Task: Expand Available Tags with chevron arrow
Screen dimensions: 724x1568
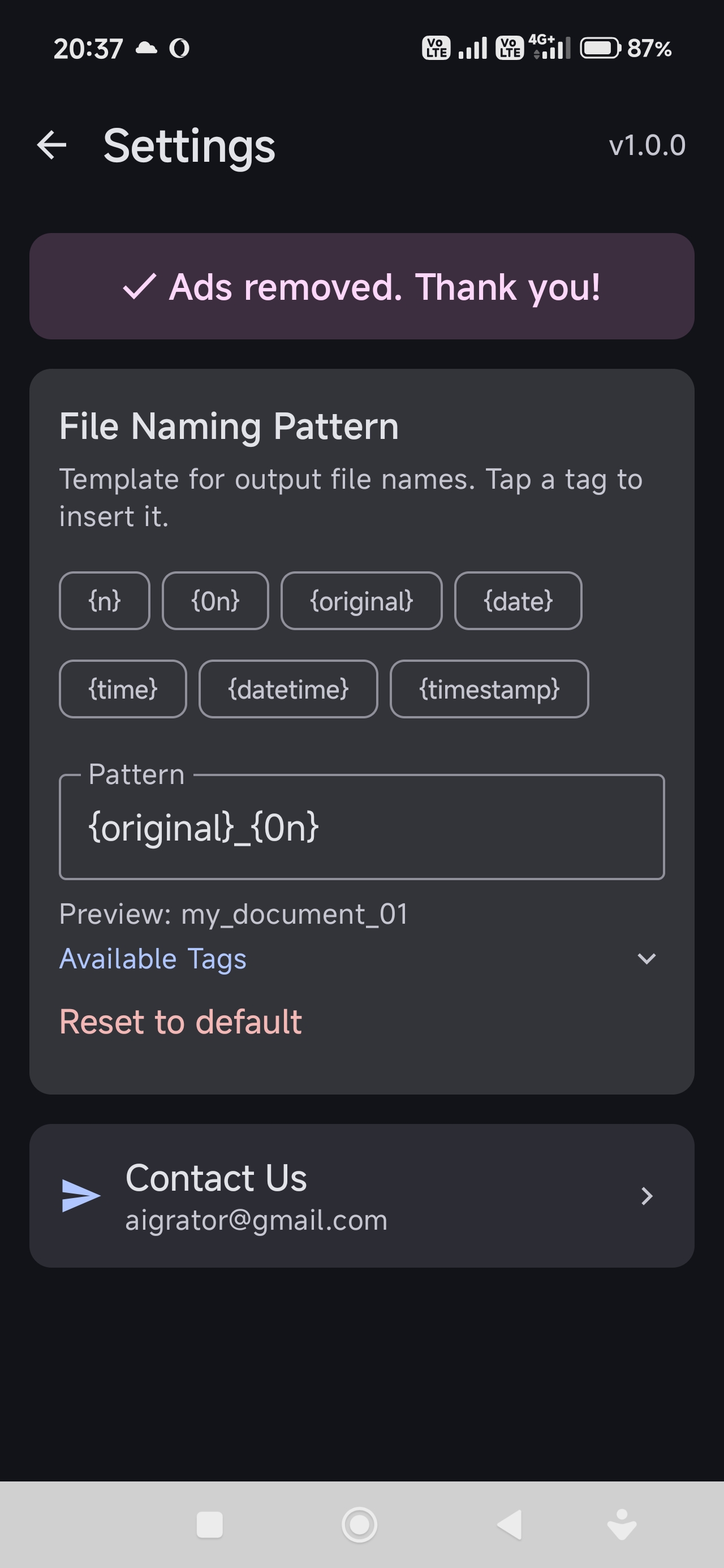Action: click(x=646, y=959)
